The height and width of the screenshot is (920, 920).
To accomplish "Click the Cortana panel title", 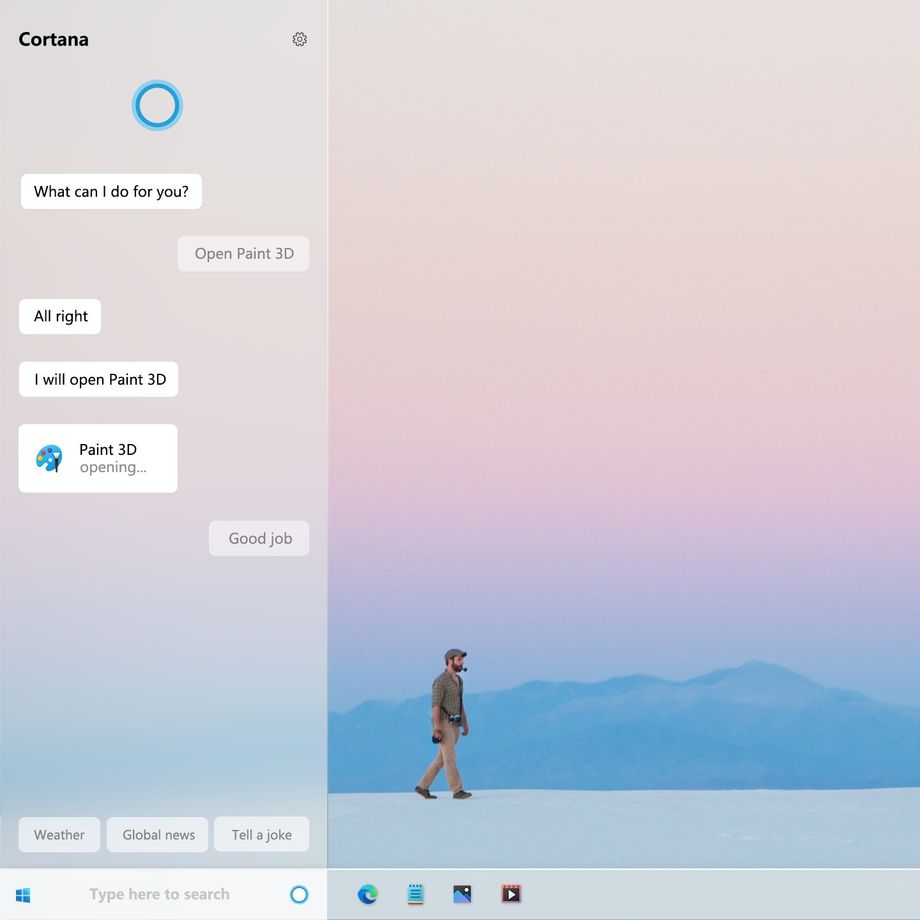I will tap(53, 39).
